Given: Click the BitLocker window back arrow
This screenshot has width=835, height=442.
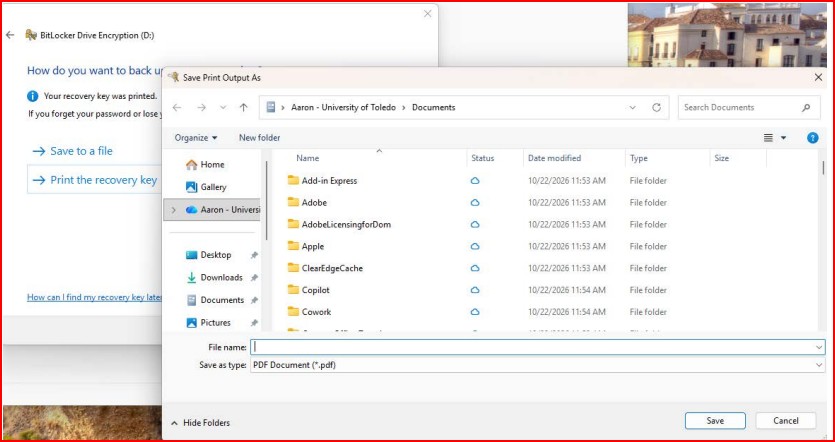Looking at the screenshot, I should pyautogui.click(x=10, y=35).
